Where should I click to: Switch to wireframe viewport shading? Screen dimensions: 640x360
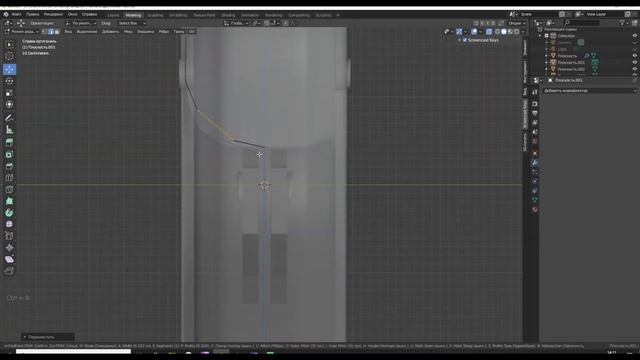tap(497, 31)
